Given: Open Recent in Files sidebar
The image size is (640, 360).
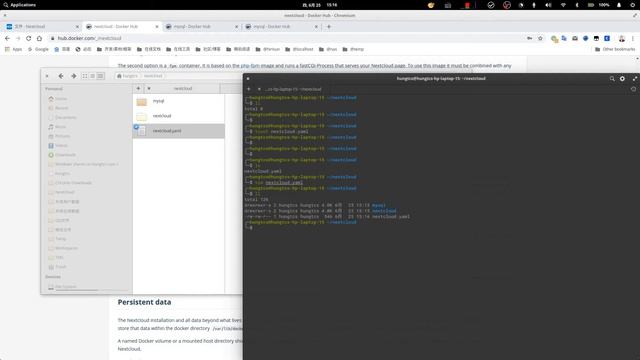Looking at the screenshot, I should (62, 108).
